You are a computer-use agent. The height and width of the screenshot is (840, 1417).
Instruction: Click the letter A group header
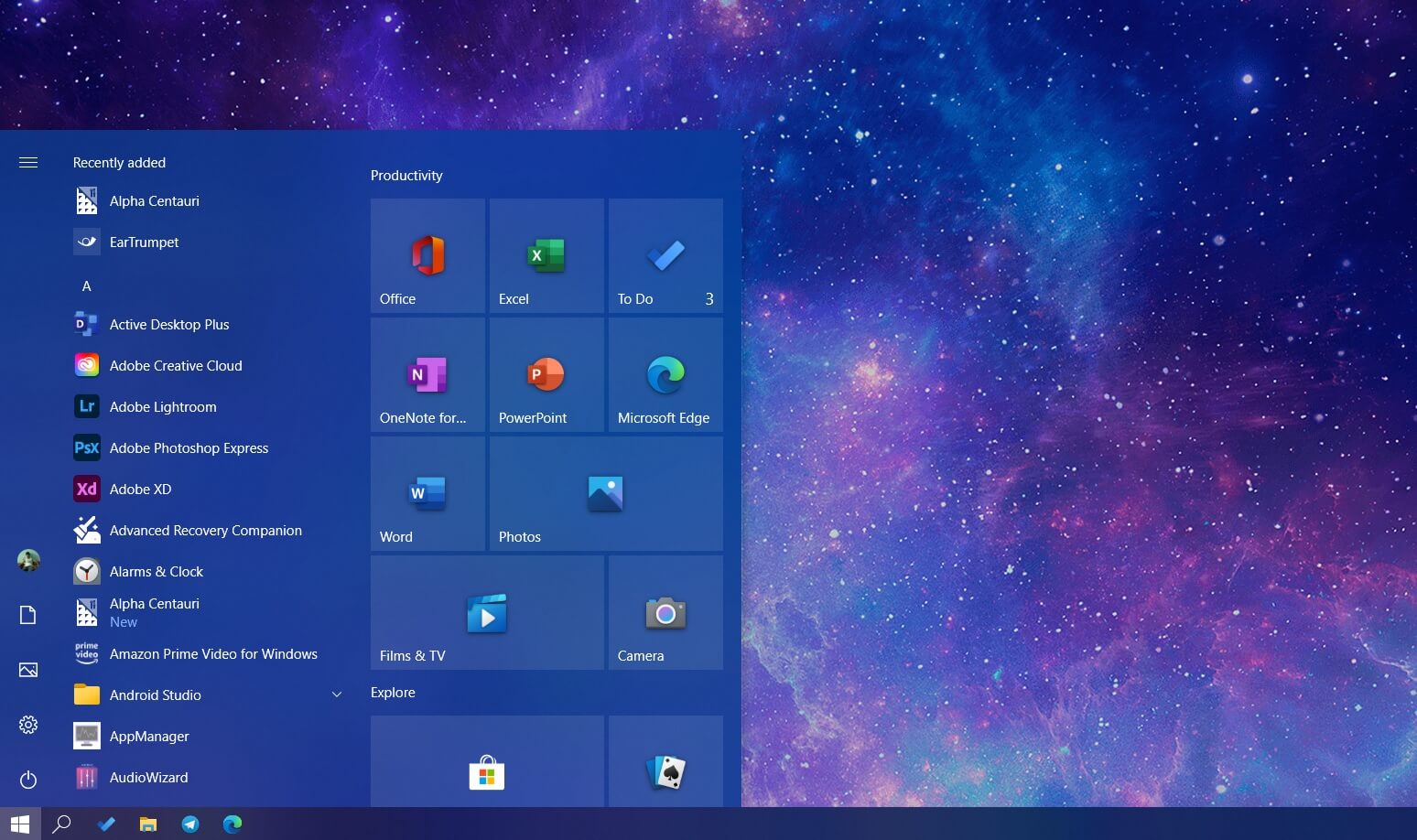[87, 285]
